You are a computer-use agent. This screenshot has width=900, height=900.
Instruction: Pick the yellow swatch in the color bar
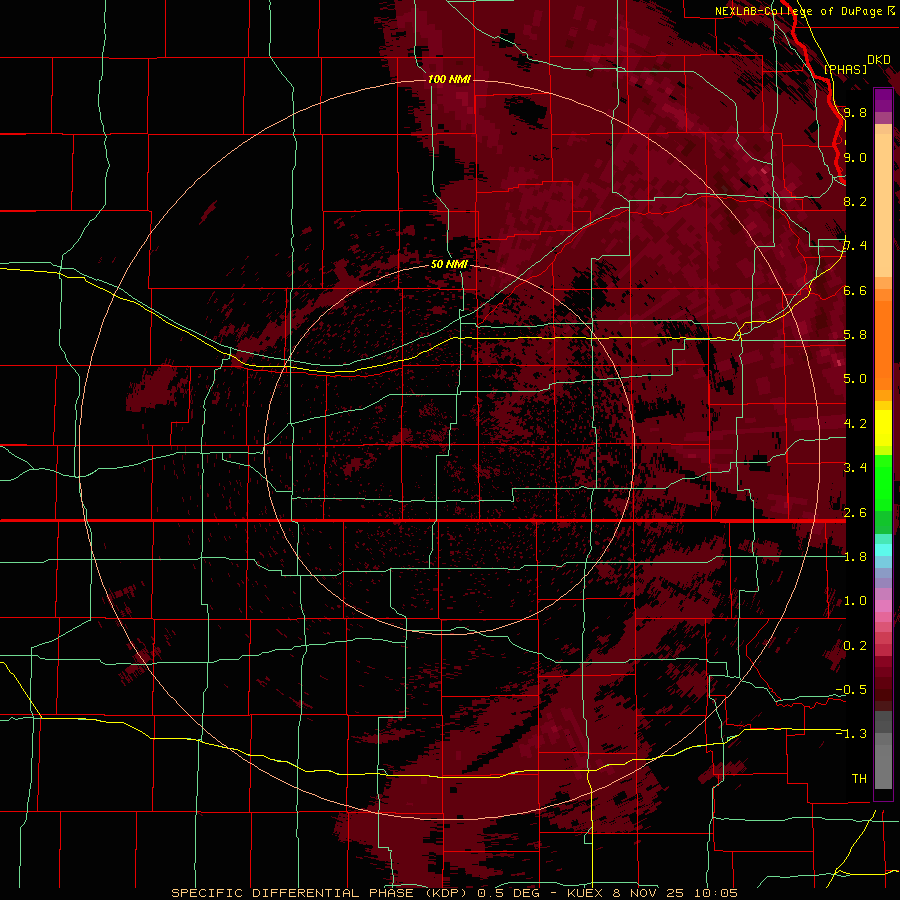[x=883, y=428]
